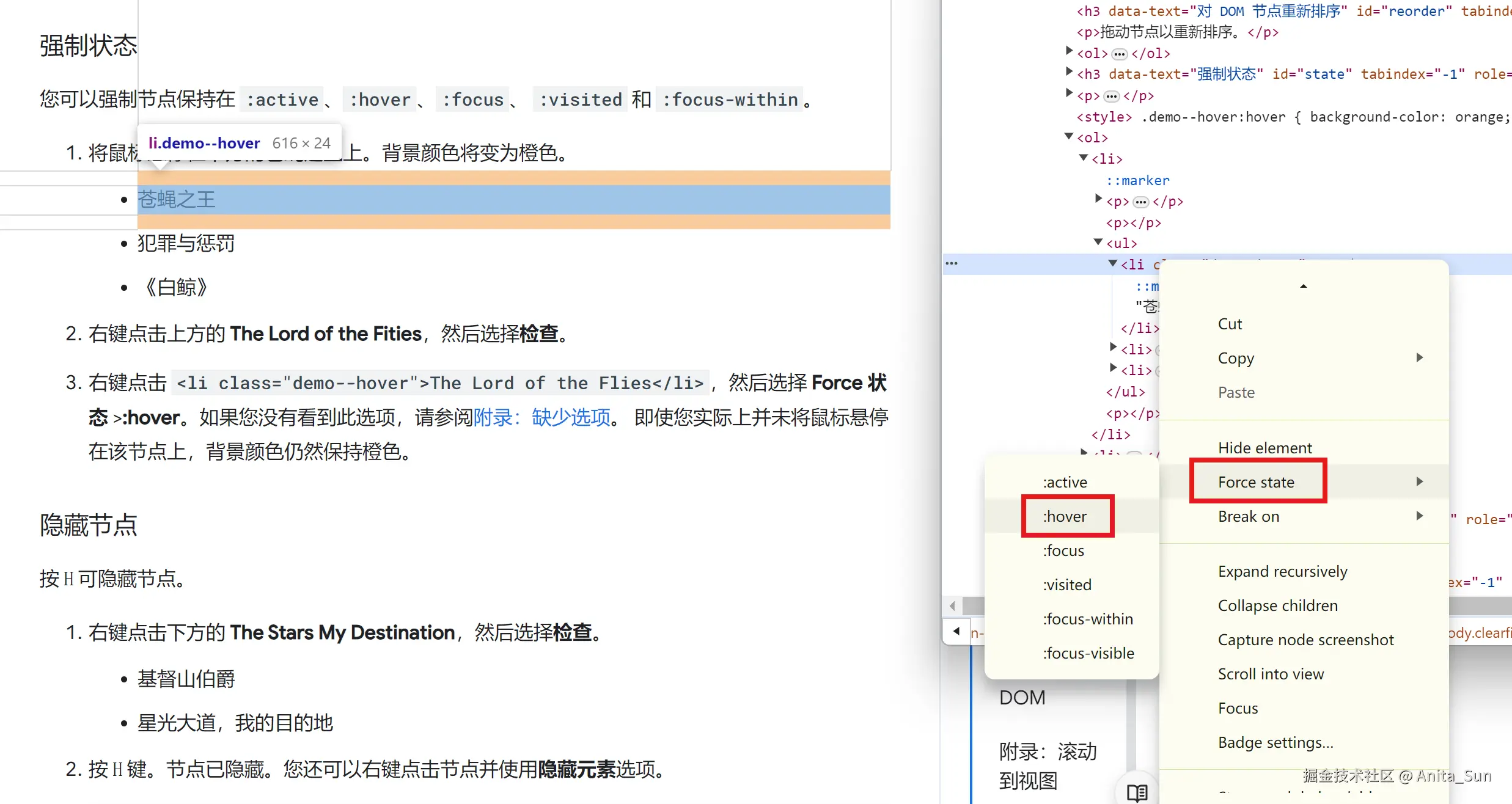Select Capture node screenshot menu item
1512x804 pixels.
[x=1305, y=640]
